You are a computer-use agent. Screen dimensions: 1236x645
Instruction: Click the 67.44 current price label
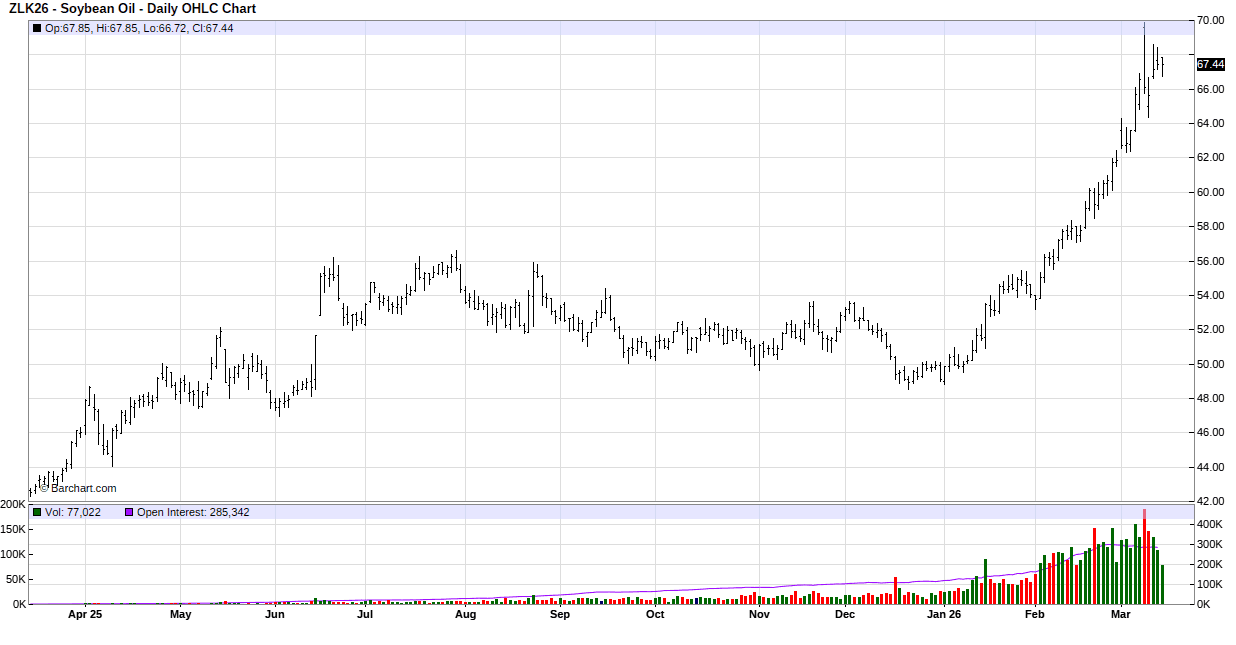click(1210, 64)
